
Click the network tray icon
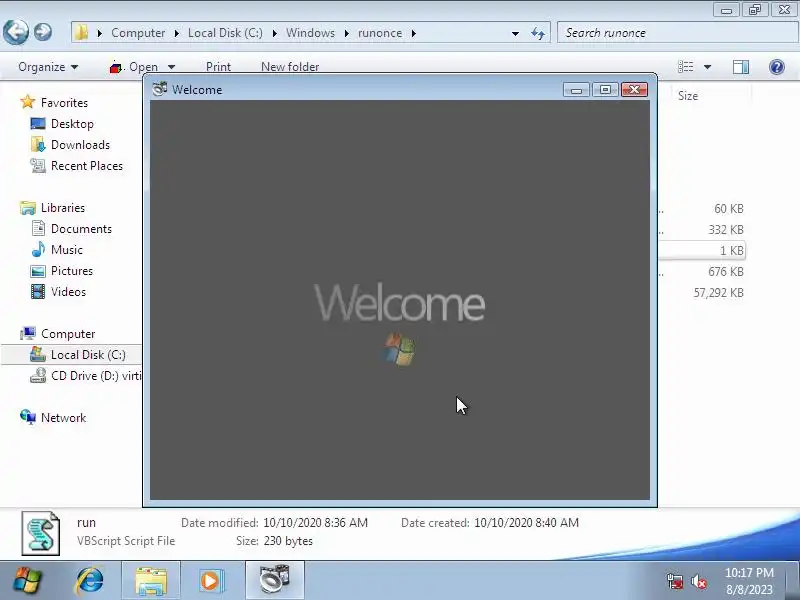pyautogui.click(x=674, y=581)
